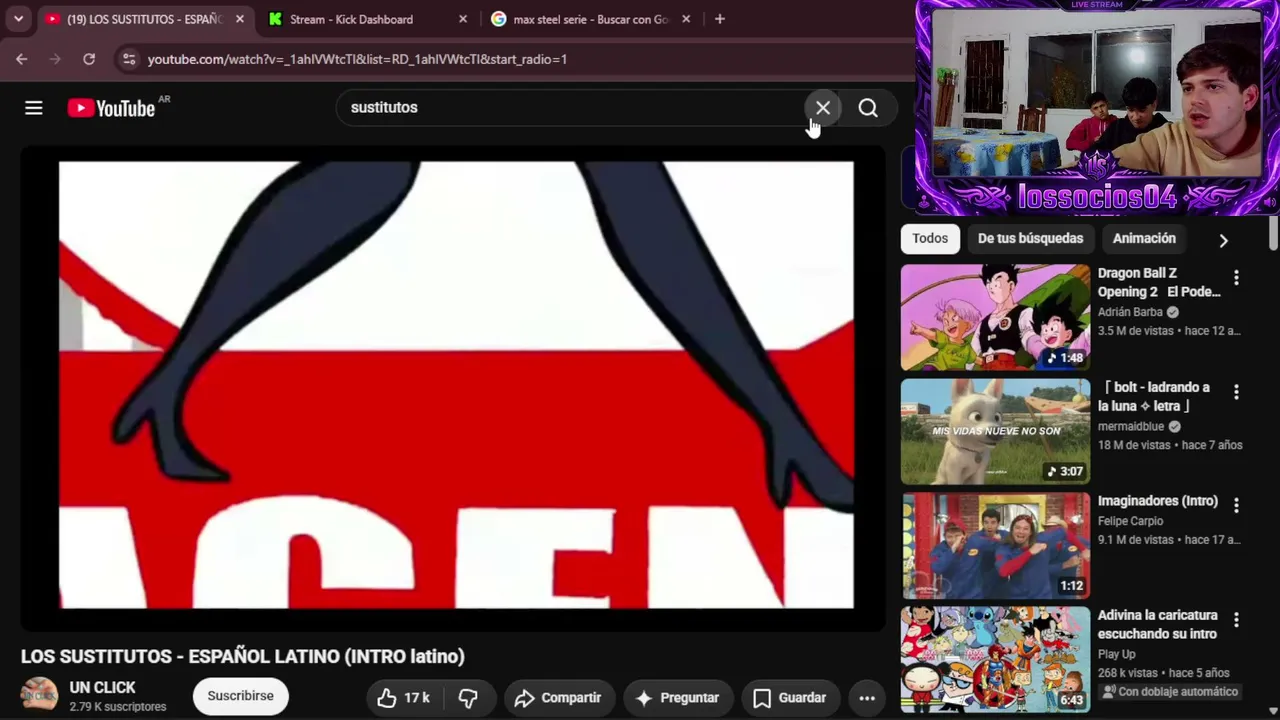Like the video with 17 k likes

[x=402, y=698]
